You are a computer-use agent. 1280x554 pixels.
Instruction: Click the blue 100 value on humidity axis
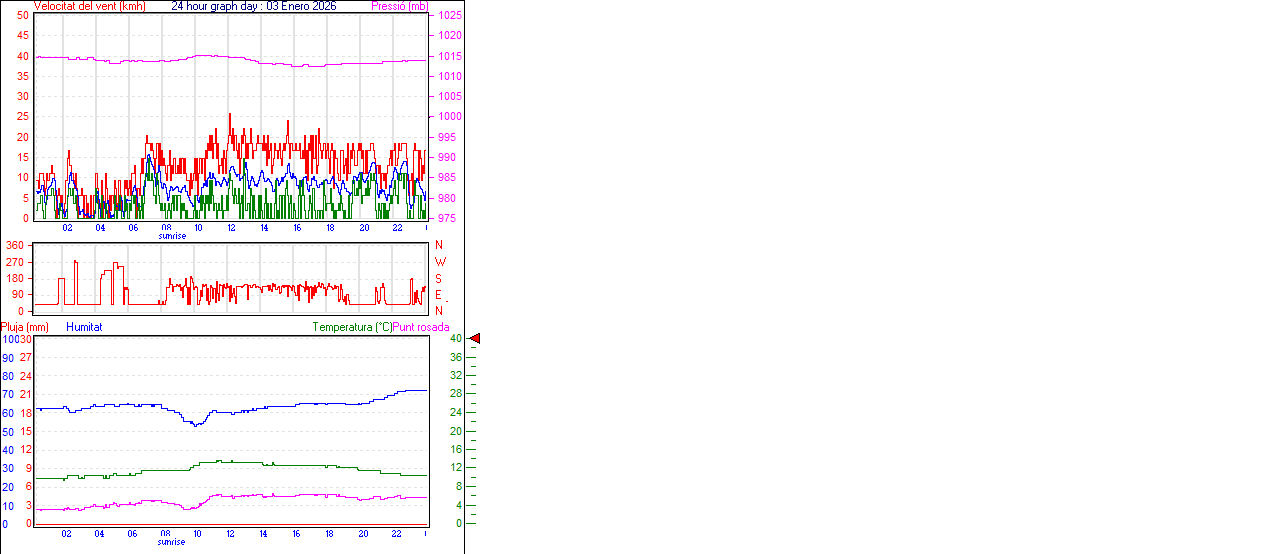(9, 339)
